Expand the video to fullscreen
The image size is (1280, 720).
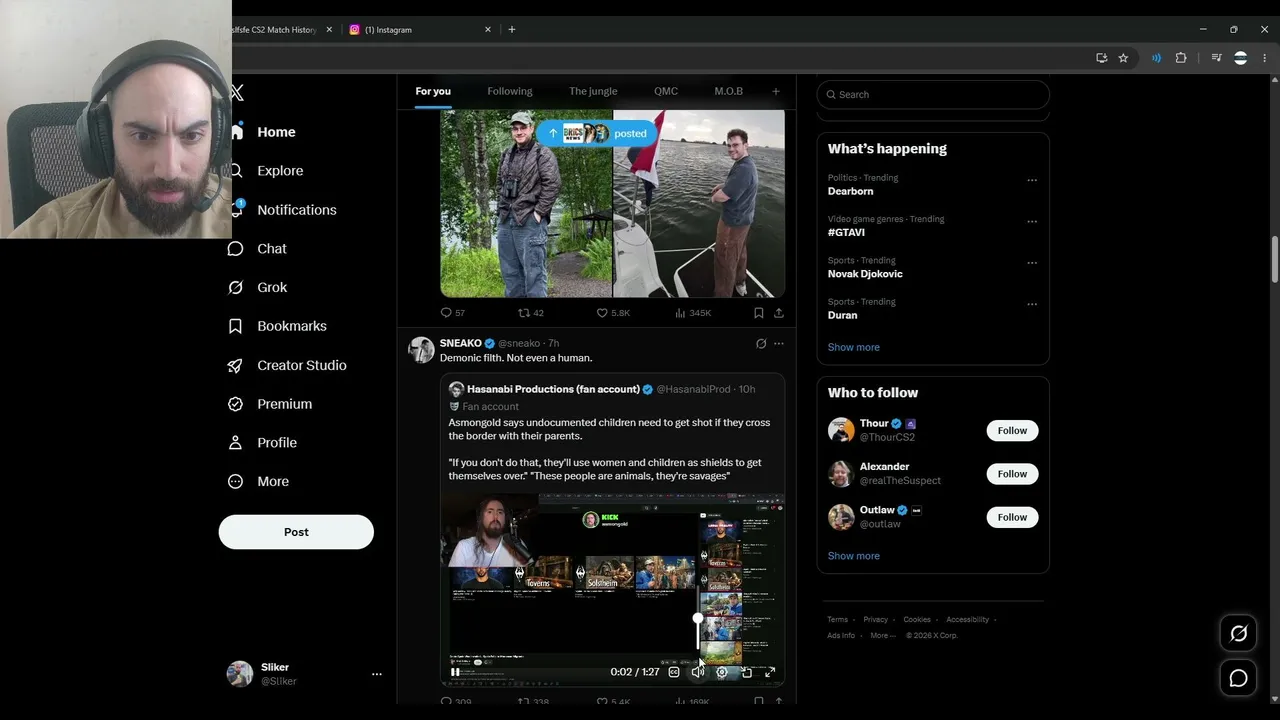tap(770, 672)
